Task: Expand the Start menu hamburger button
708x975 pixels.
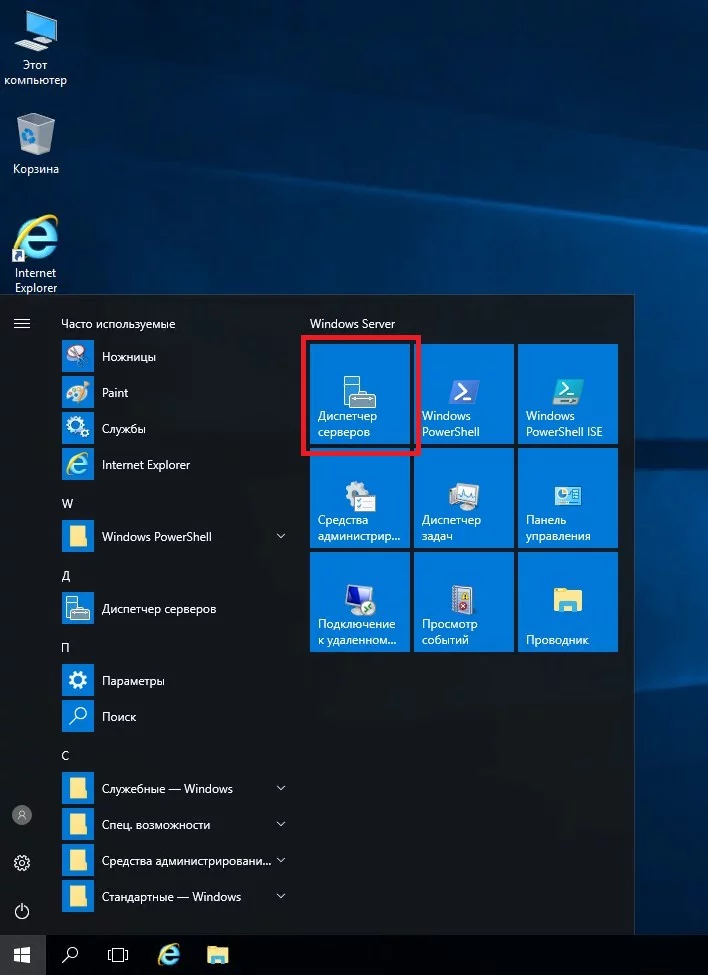Action: pyautogui.click(x=22, y=323)
